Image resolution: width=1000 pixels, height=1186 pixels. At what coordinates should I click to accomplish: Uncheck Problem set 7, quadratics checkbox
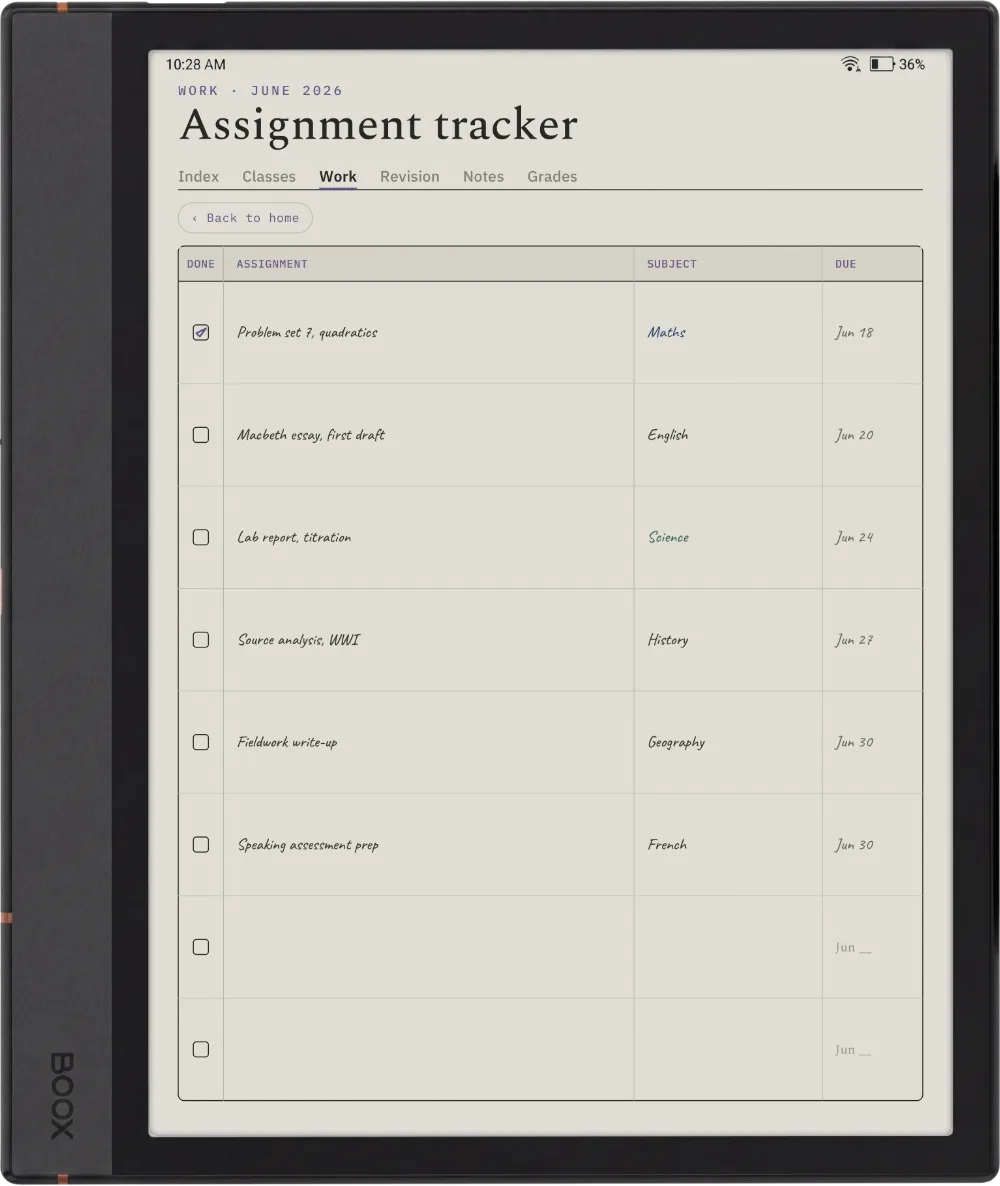(200, 332)
